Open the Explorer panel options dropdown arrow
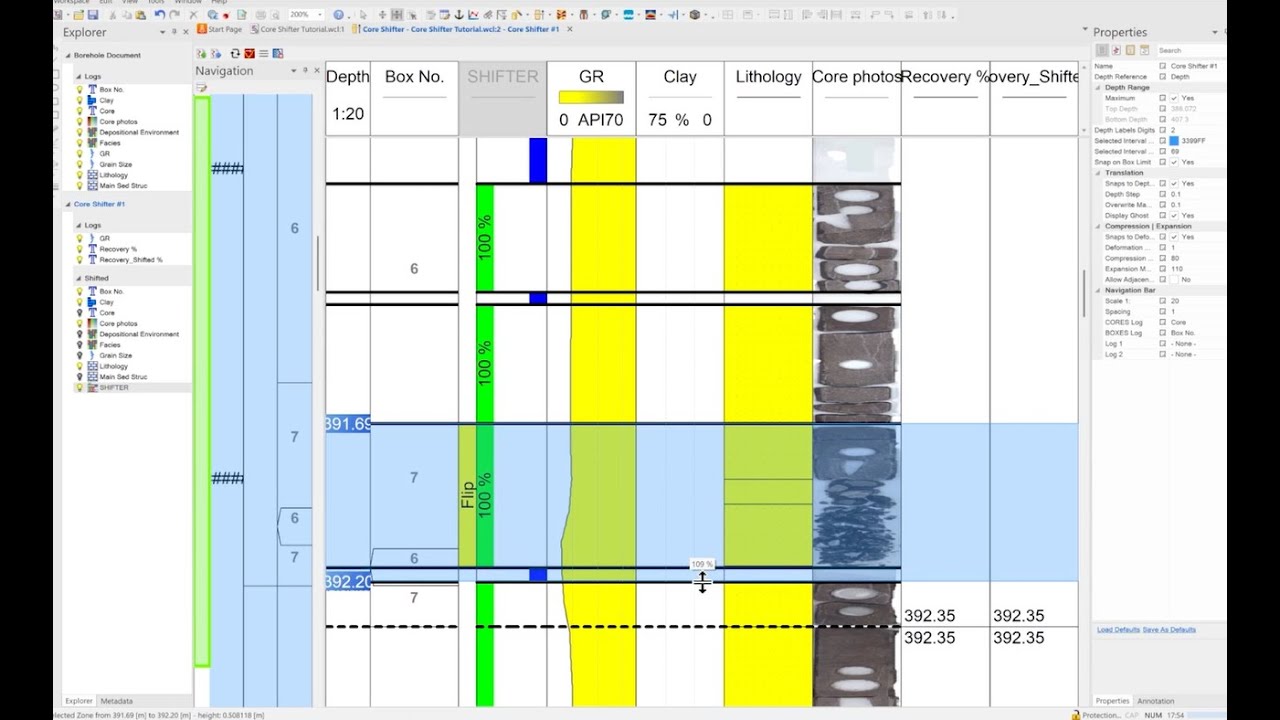Viewport: 1280px width, 720px height. pos(162,32)
